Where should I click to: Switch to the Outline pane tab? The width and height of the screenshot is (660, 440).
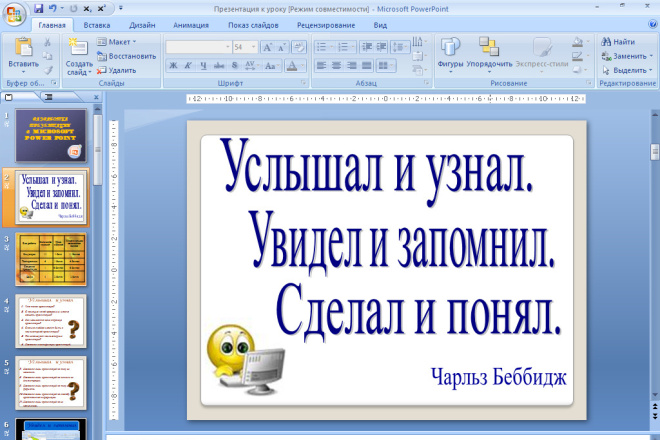pyautogui.click(x=48, y=97)
